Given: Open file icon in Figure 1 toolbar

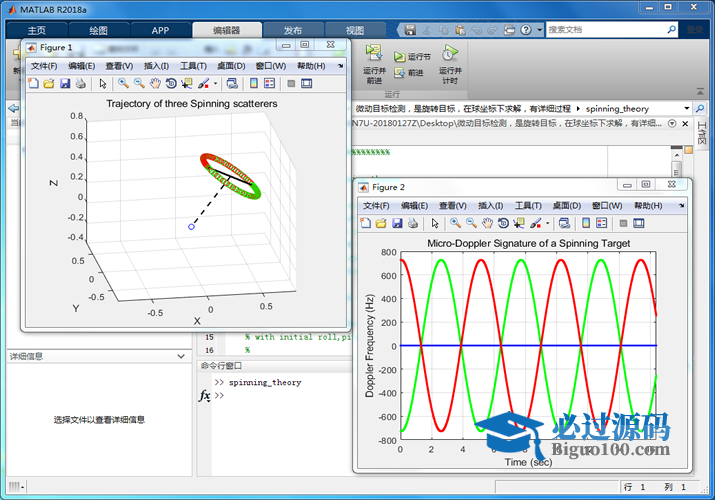Looking at the screenshot, I should click(x=49, y=83).
